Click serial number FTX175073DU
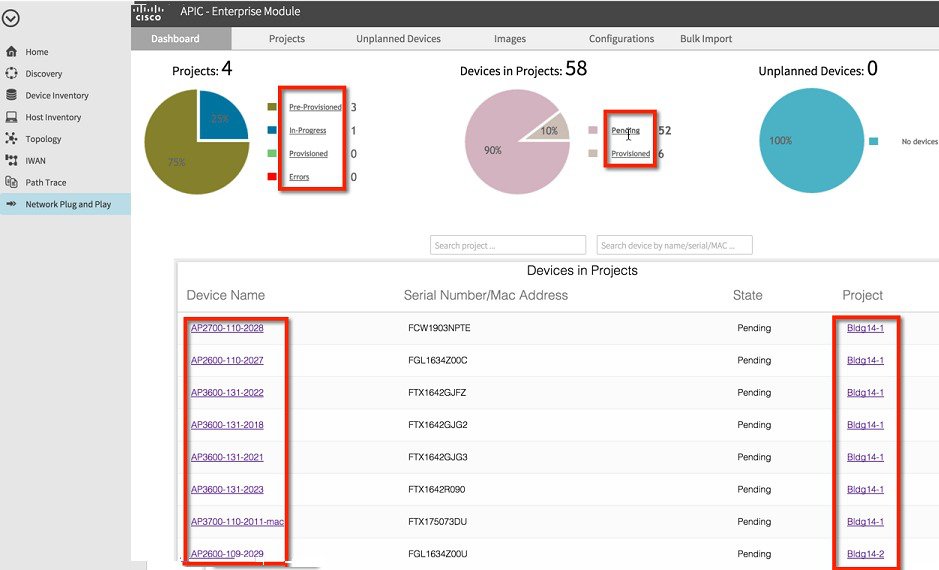 pyautogui.click(x=437, y=522)
